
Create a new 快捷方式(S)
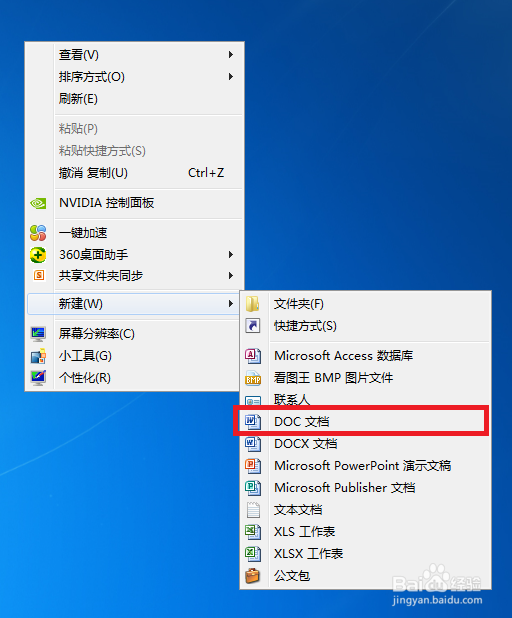pos(365,326)
